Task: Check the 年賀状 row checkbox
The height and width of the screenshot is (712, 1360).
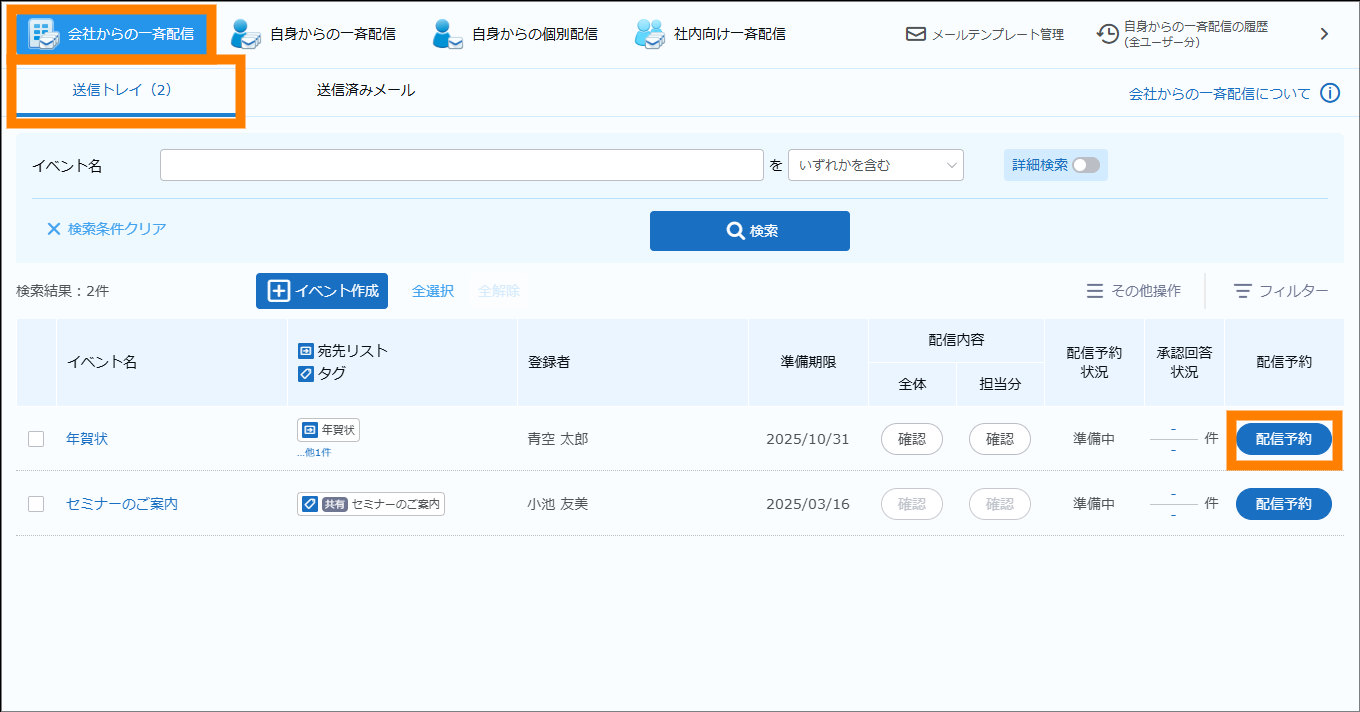Action: [x=36, y=439]
